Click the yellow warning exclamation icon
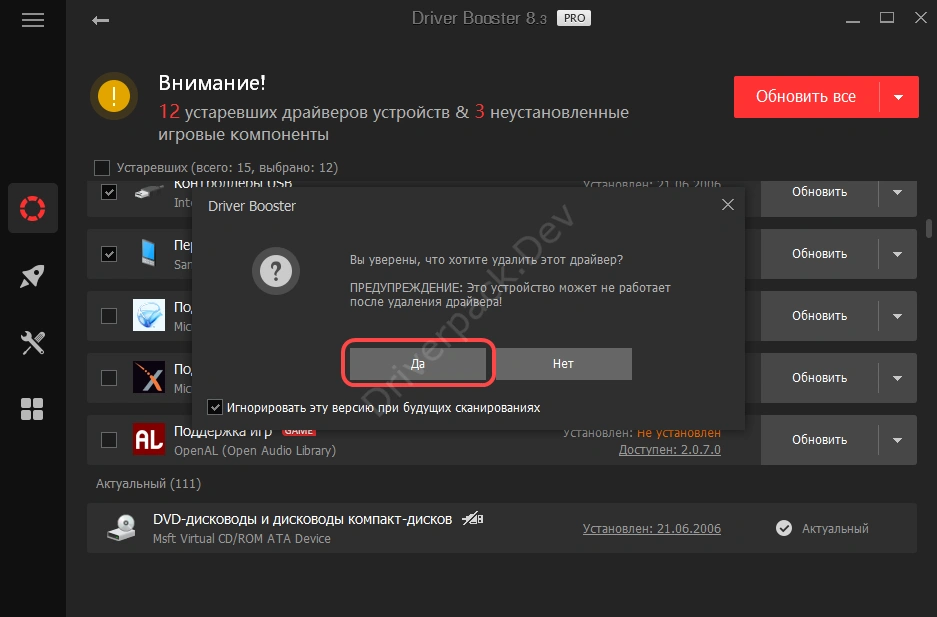 [x=114, y=96]
